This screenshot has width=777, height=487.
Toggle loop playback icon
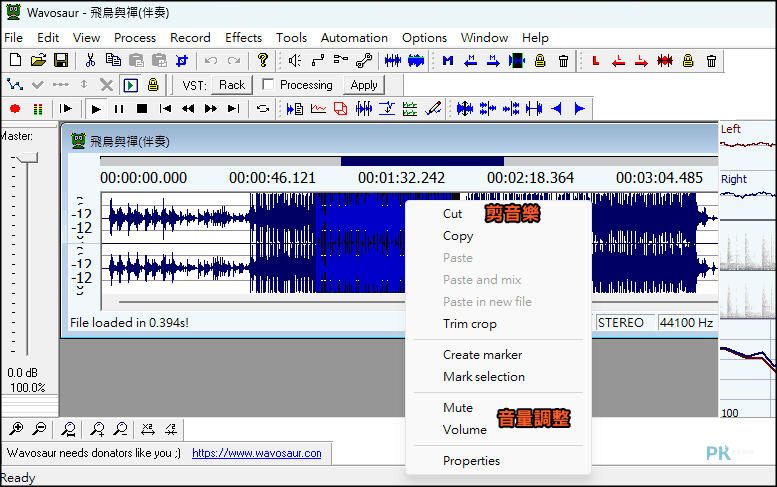(x=263, y=108)
